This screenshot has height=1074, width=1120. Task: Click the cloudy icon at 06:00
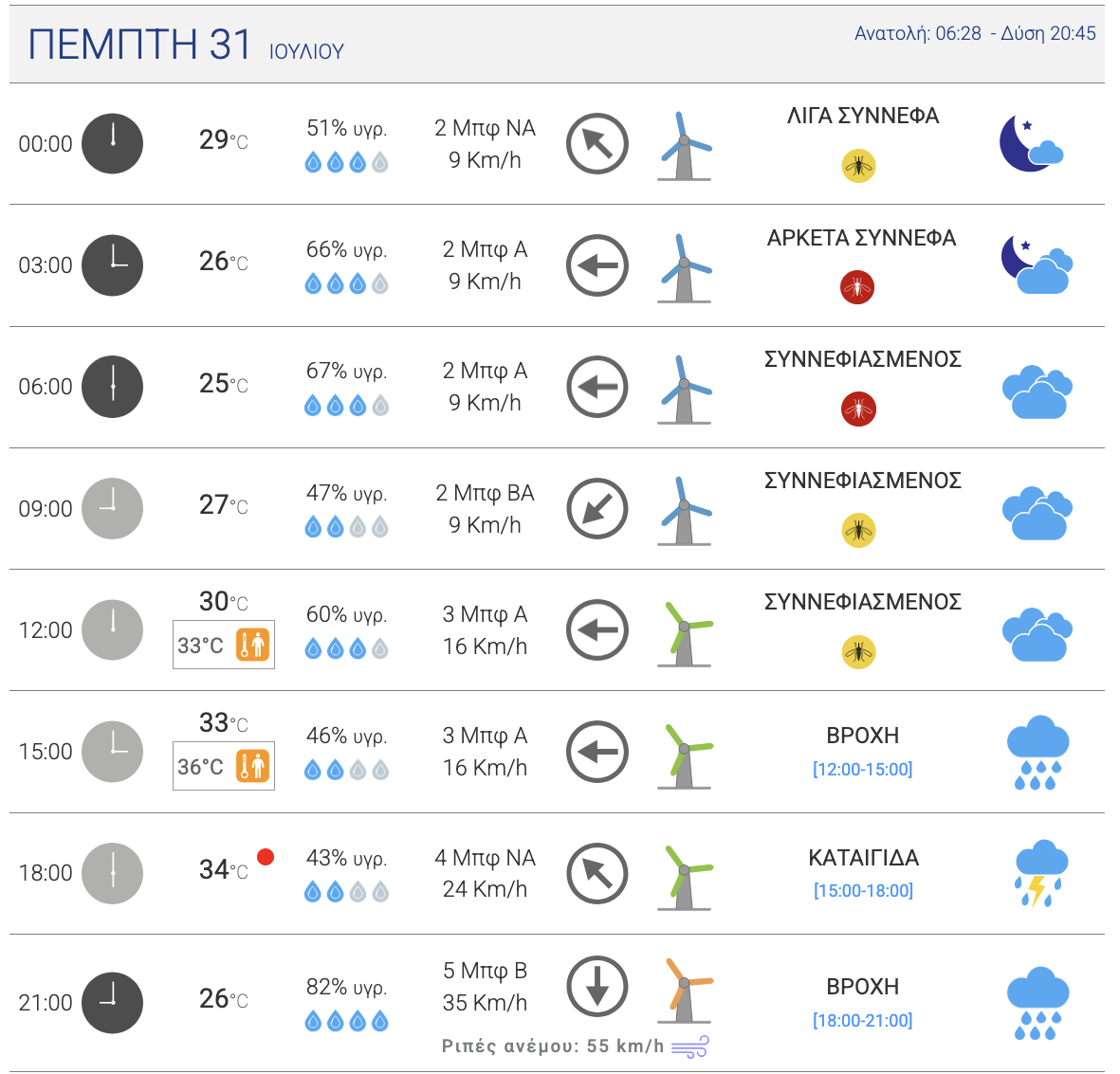click(x=1037, y=389)
